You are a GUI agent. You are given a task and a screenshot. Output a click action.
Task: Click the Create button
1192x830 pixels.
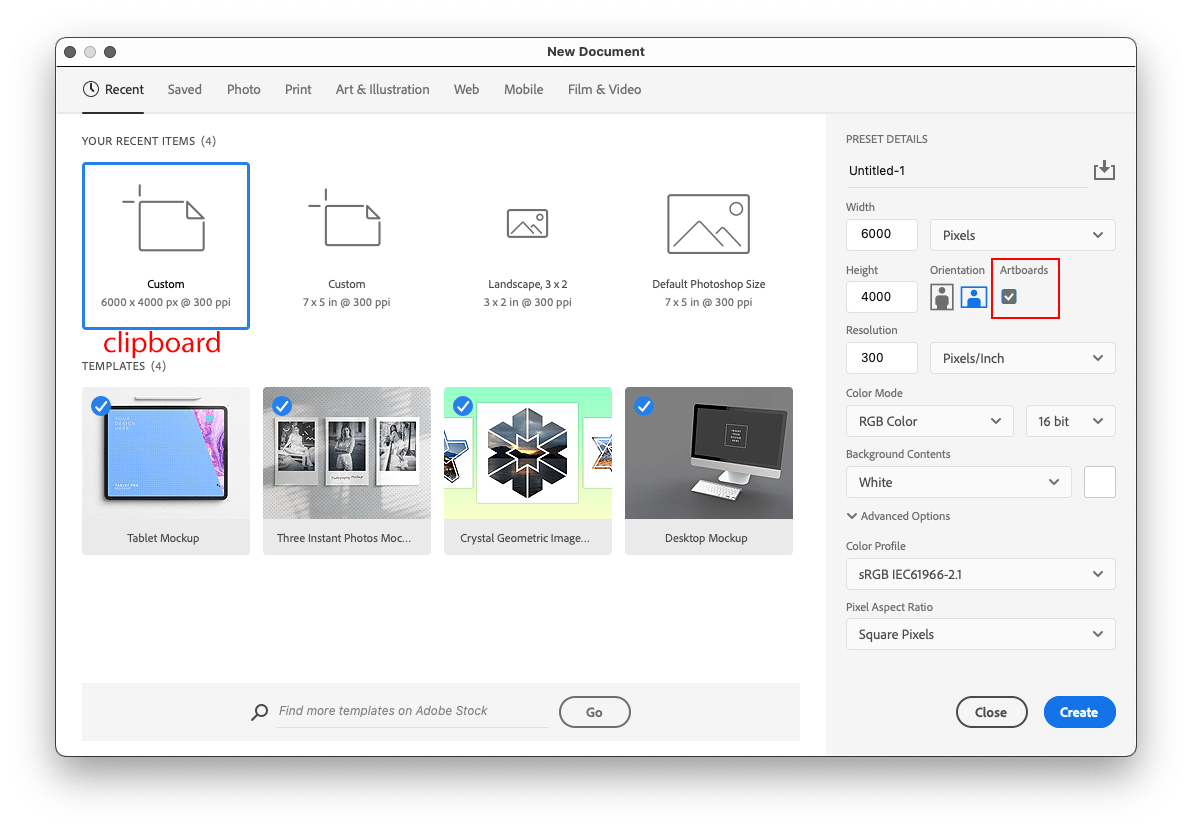pos(1079,711)
